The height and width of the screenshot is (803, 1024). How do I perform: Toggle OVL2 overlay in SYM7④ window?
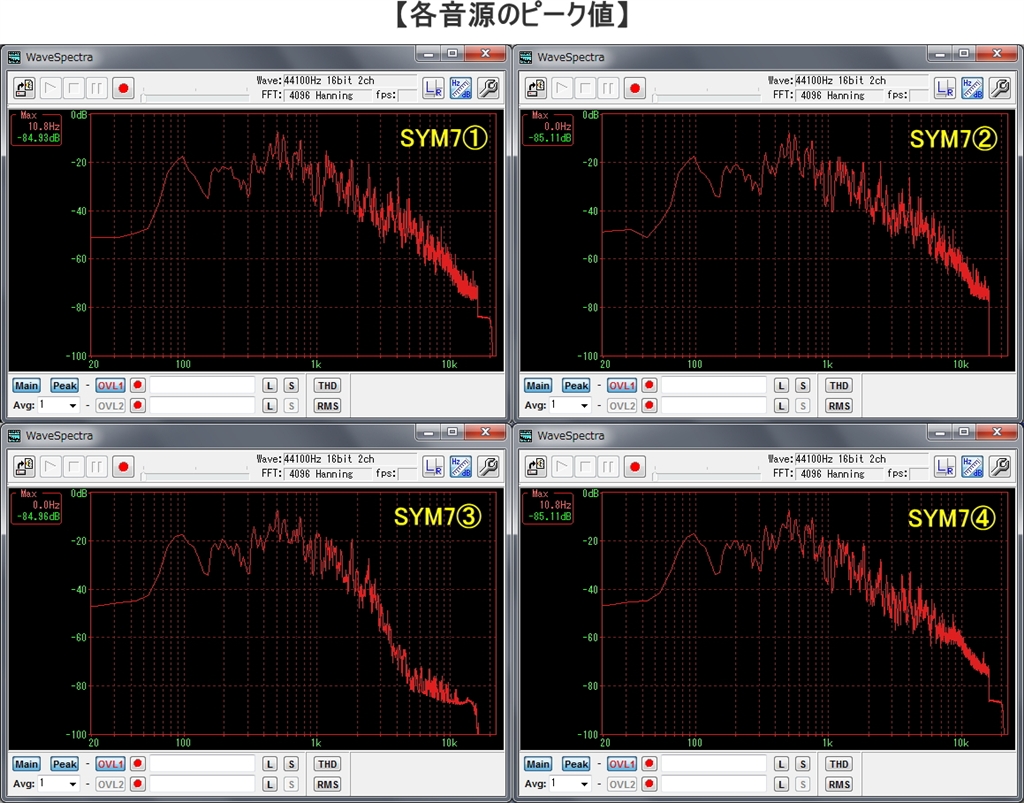coord(622,785)
